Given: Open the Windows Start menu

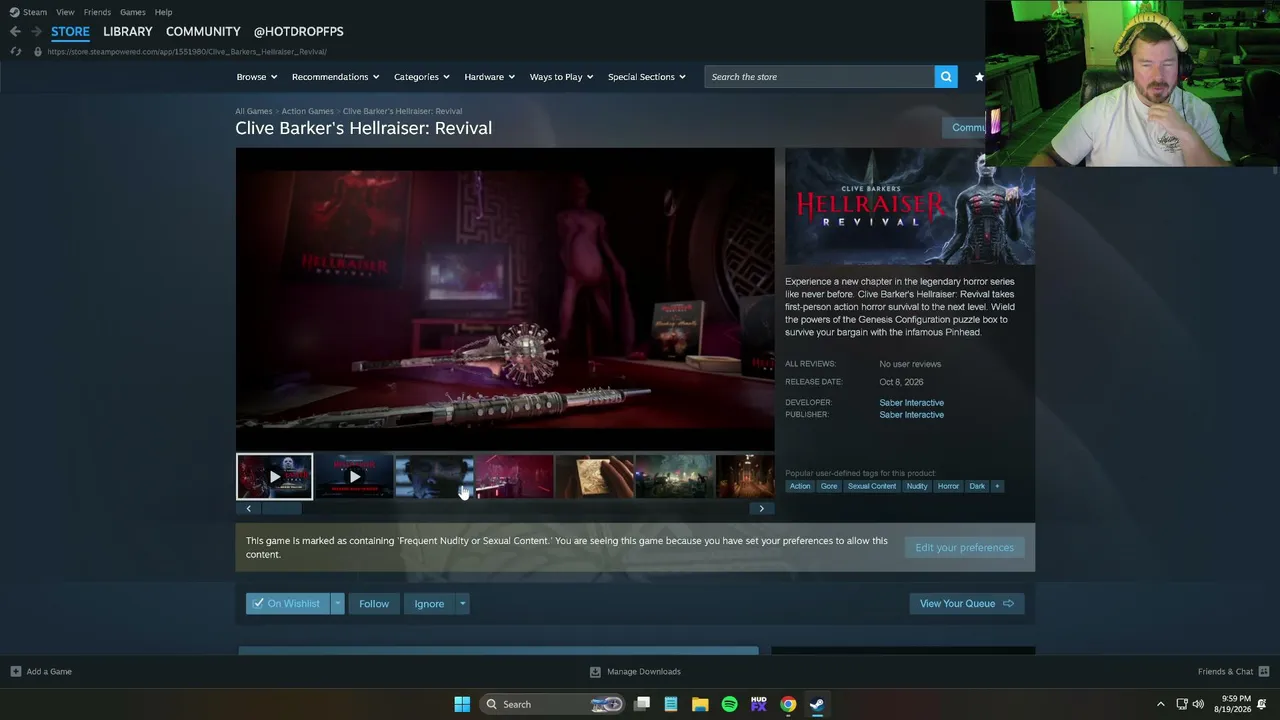Looking at the screenshot, I should click(462, 704).
